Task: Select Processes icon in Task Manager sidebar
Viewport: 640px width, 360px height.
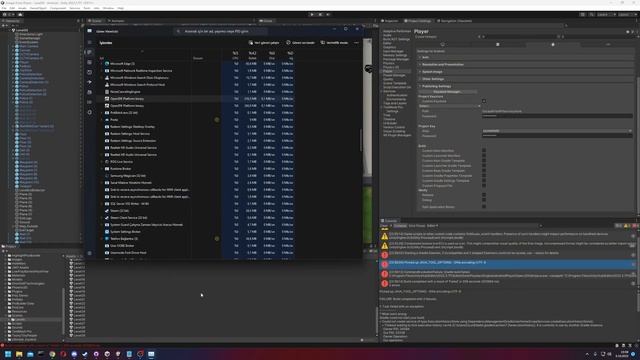Action: point(90,52)
